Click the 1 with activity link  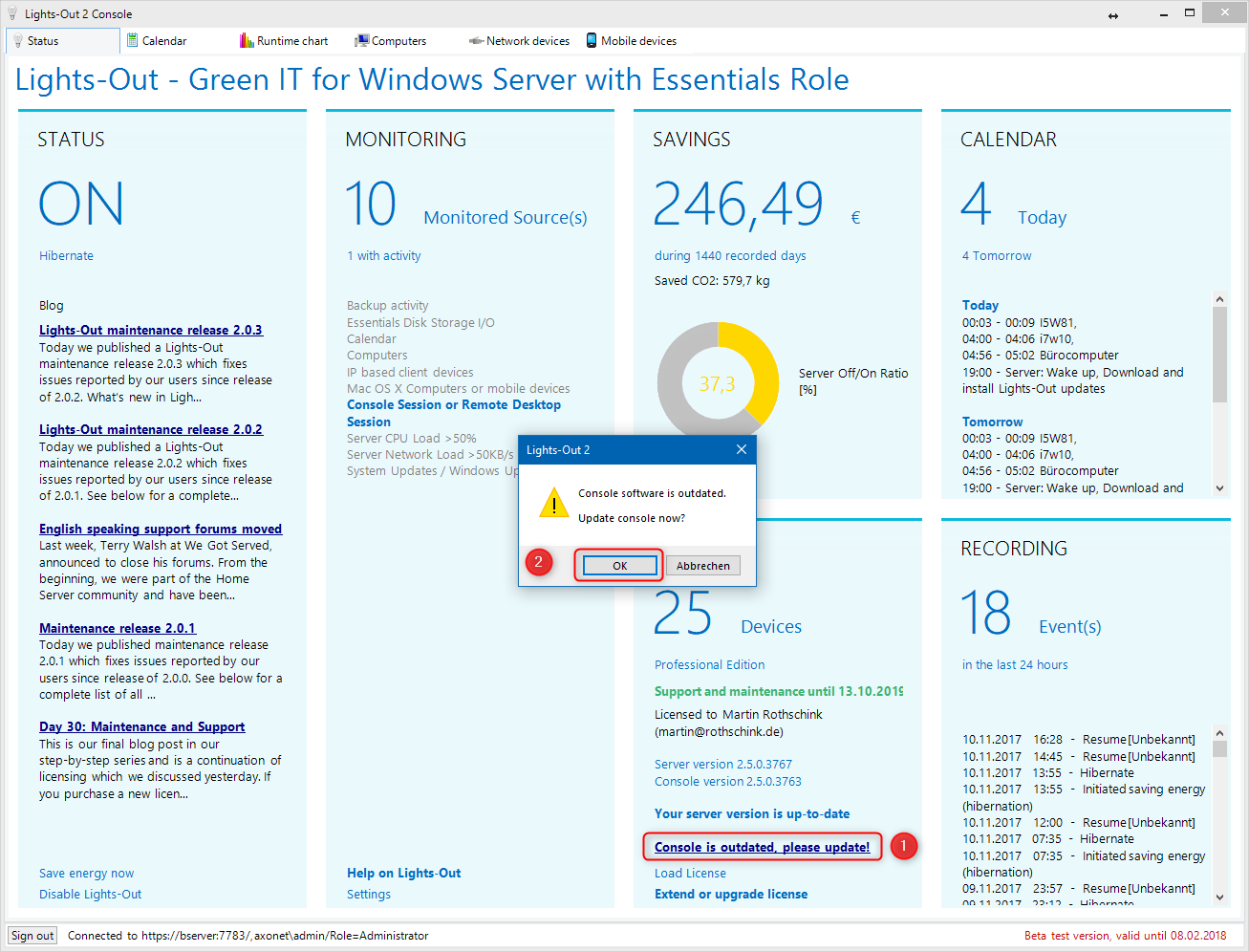(384, 255)
